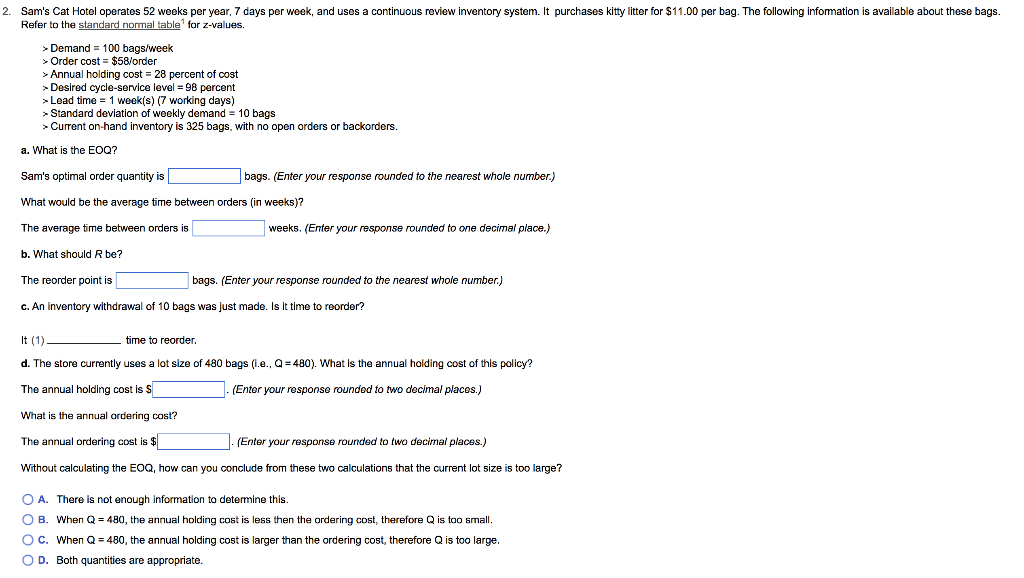
Task: Click the superscript footnote after standard normal table
Action: pyautogui.click(x=184, y=21)
